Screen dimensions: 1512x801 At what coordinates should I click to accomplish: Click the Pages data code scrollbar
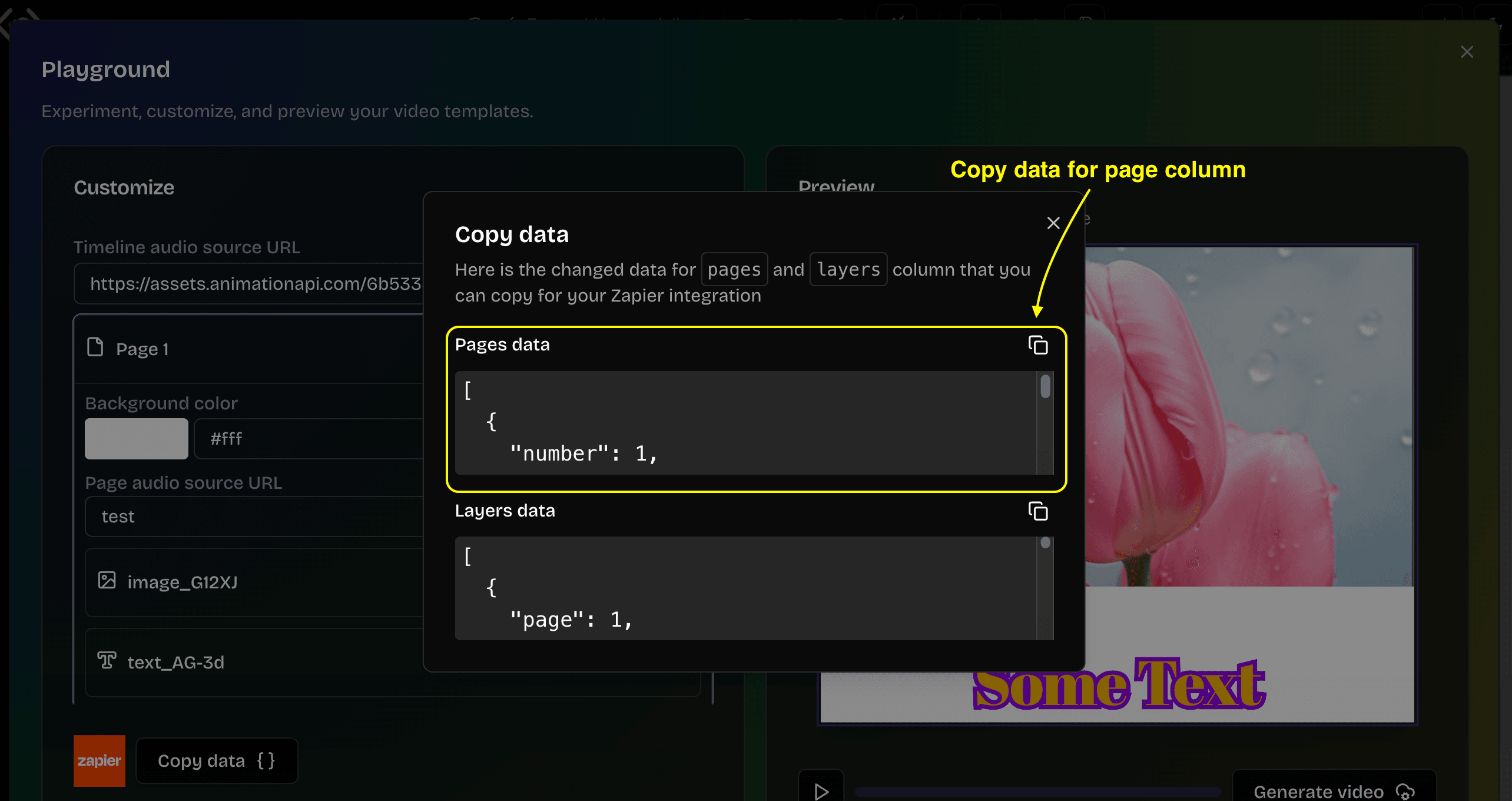click(x=1045, y=388)
